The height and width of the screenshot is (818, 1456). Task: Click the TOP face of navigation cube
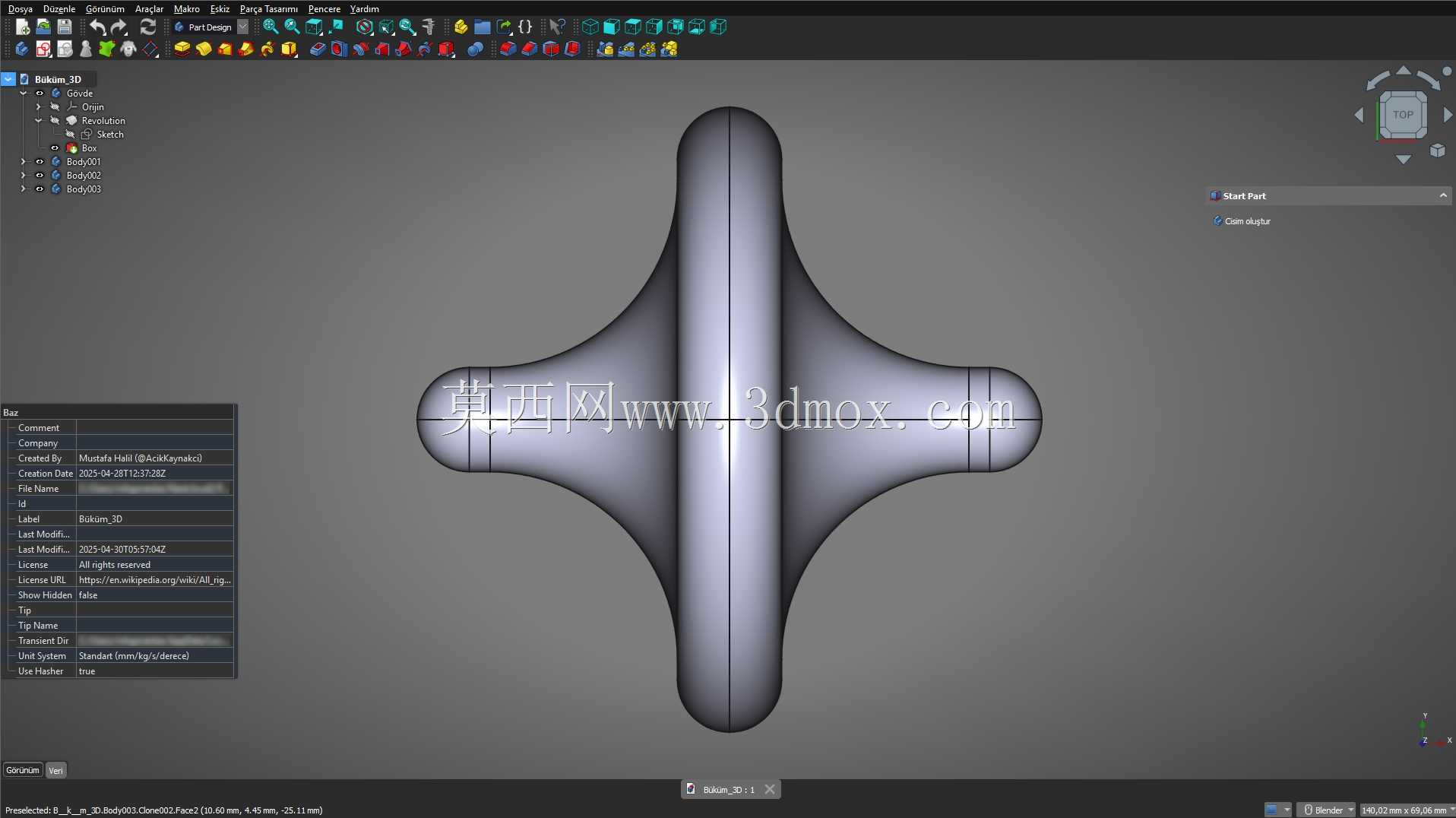tap(1403, 115)
